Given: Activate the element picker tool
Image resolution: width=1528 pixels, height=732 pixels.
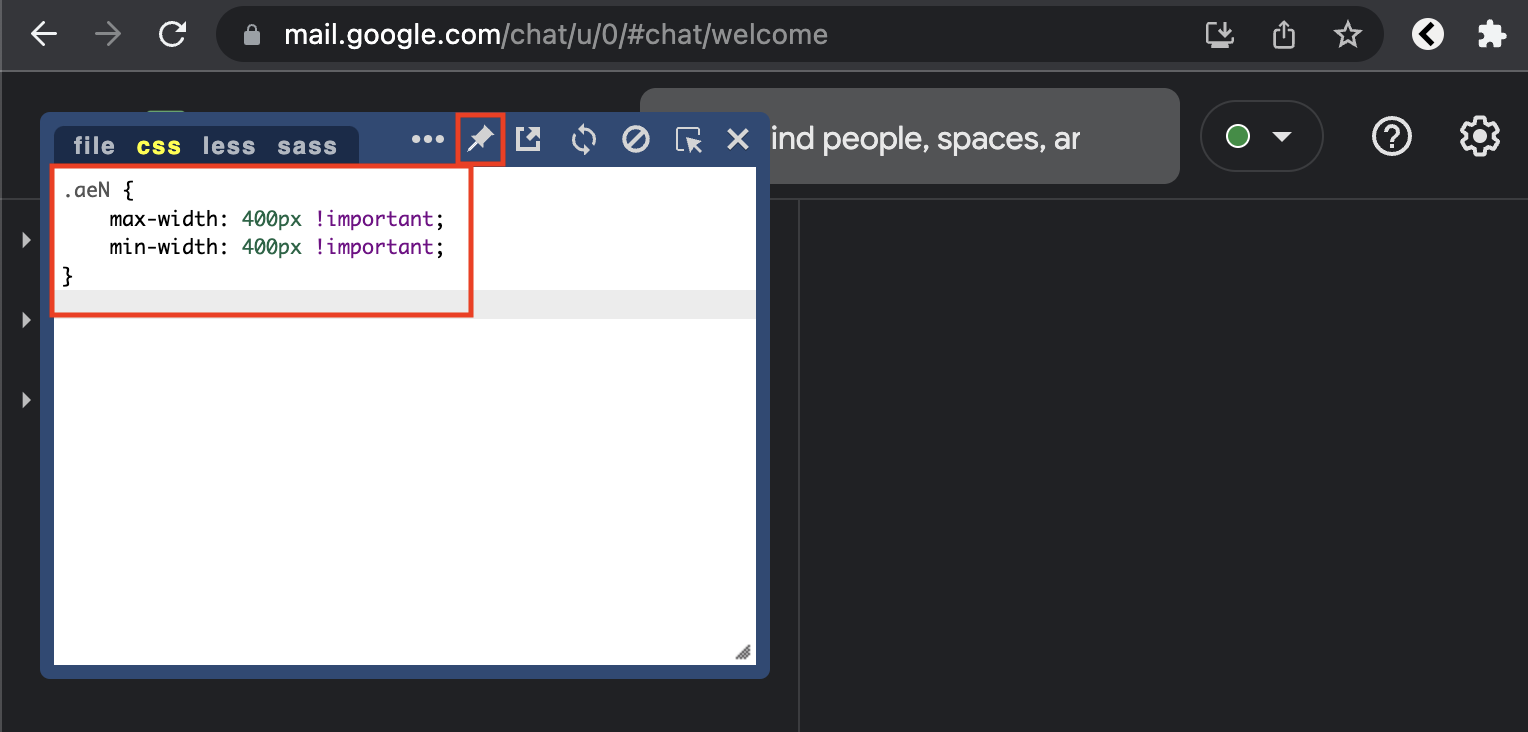Looking at the screenshot, I should (689, 141).
